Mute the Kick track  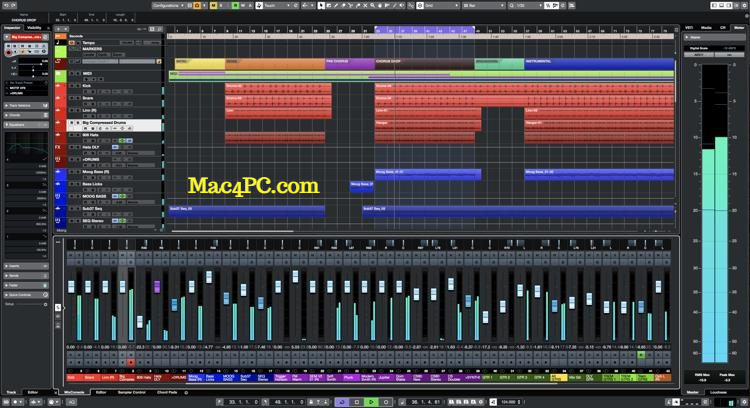click(x=72, y=86)
